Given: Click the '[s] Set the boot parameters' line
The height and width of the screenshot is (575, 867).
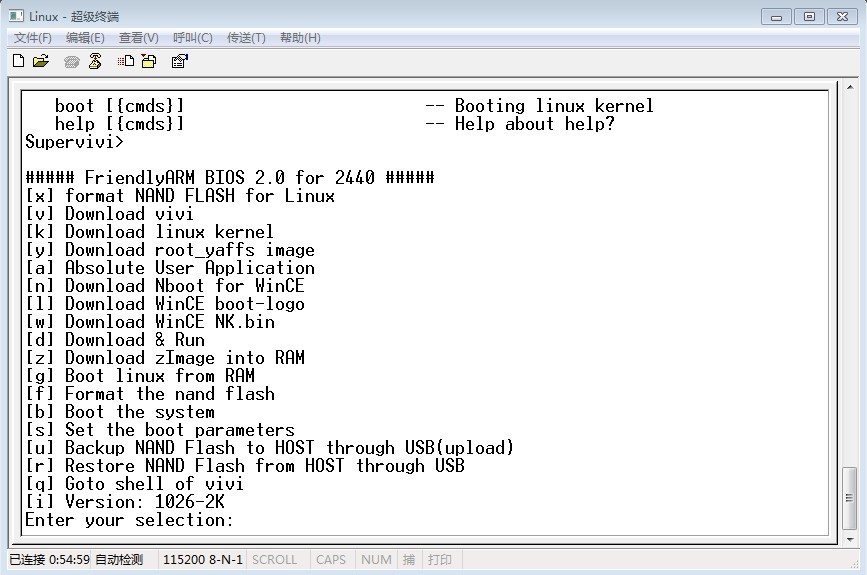Looking at the screenshot, I should 160,430.
